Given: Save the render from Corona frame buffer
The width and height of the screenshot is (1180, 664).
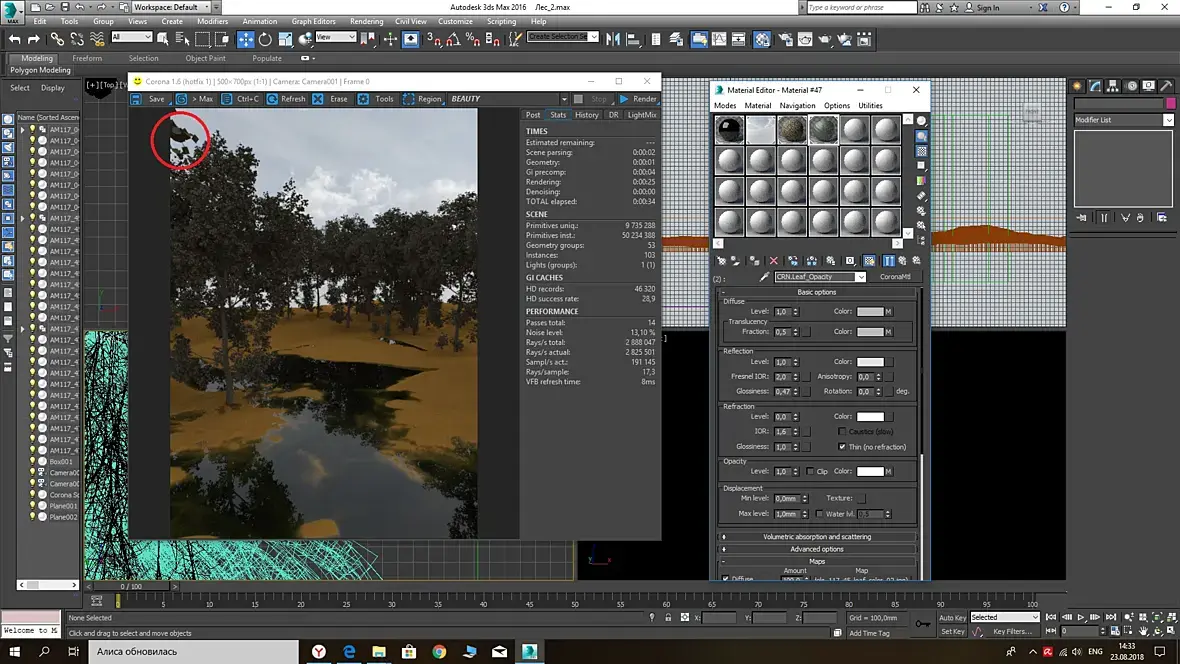Looking at the screenshot, I should tap(150, 99).
